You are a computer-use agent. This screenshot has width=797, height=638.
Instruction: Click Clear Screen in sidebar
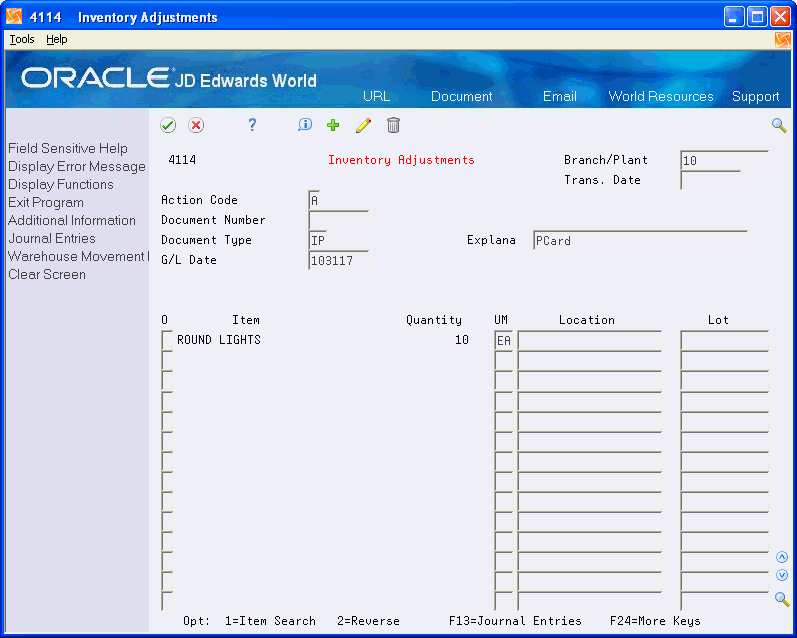tap(47, 274)
